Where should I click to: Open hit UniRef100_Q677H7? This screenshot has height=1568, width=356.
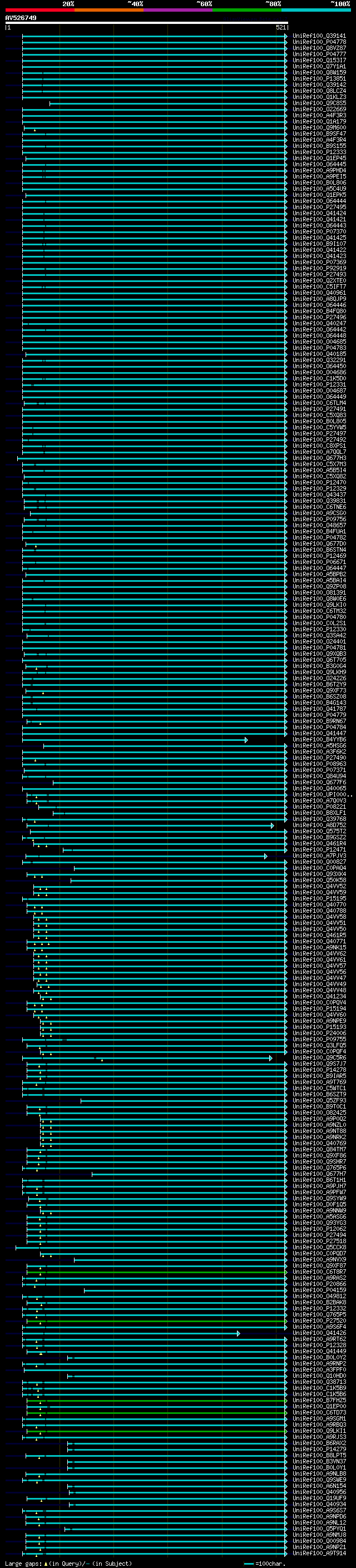(x=319, y=1174)
